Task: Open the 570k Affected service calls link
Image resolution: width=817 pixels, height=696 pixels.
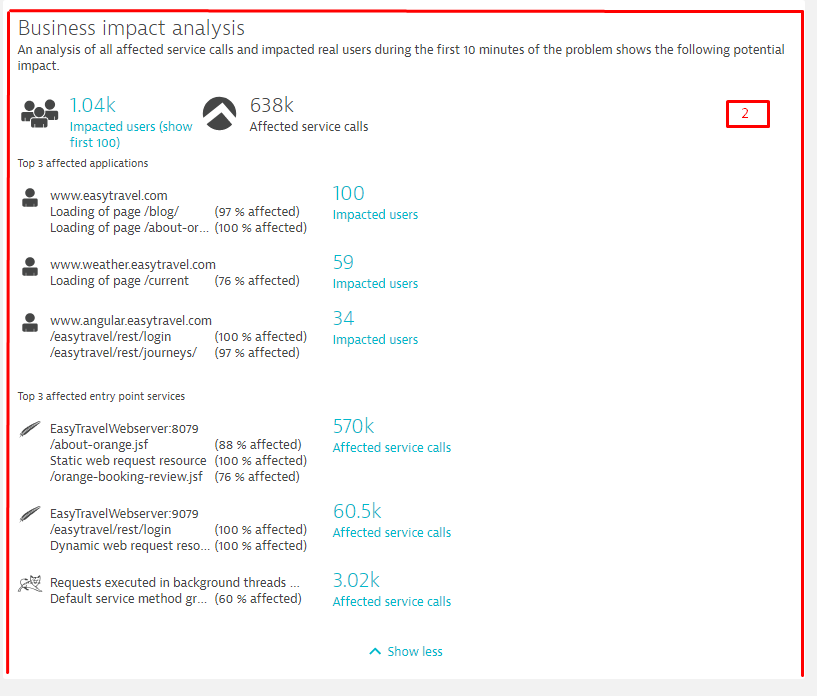Action: click(391, 447)
